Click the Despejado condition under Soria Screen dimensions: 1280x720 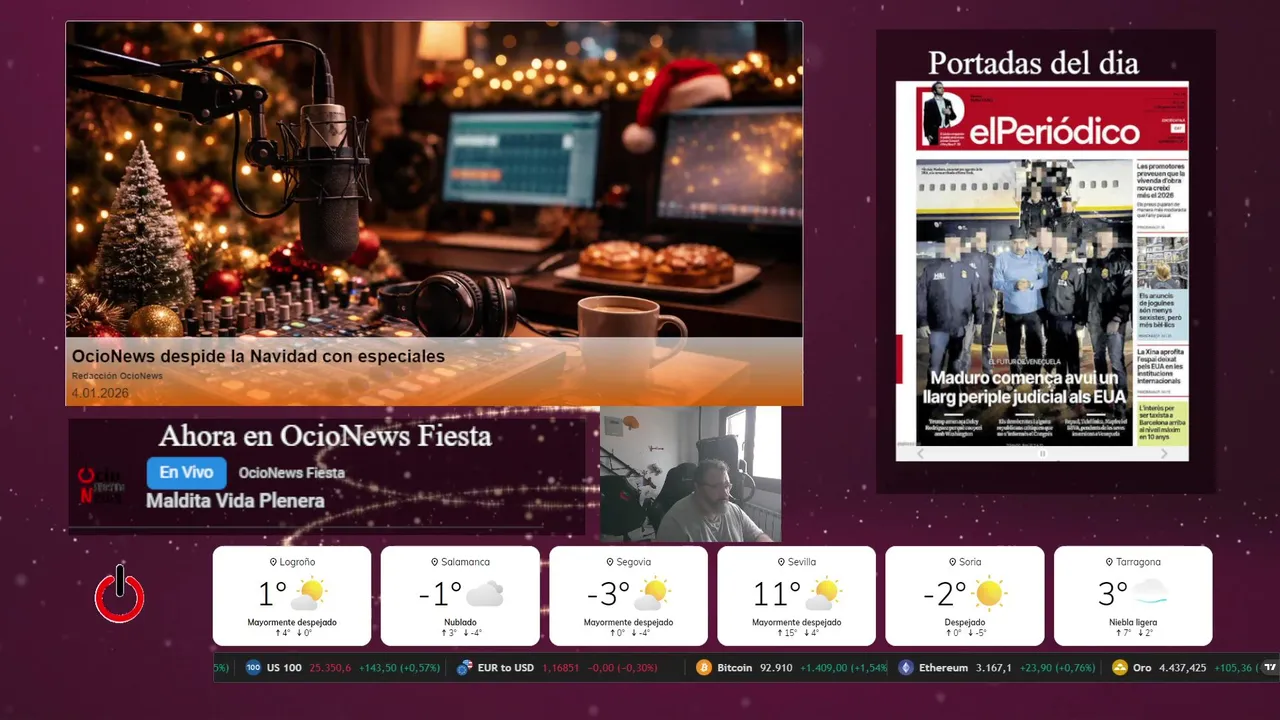click(x=965, y=622)
